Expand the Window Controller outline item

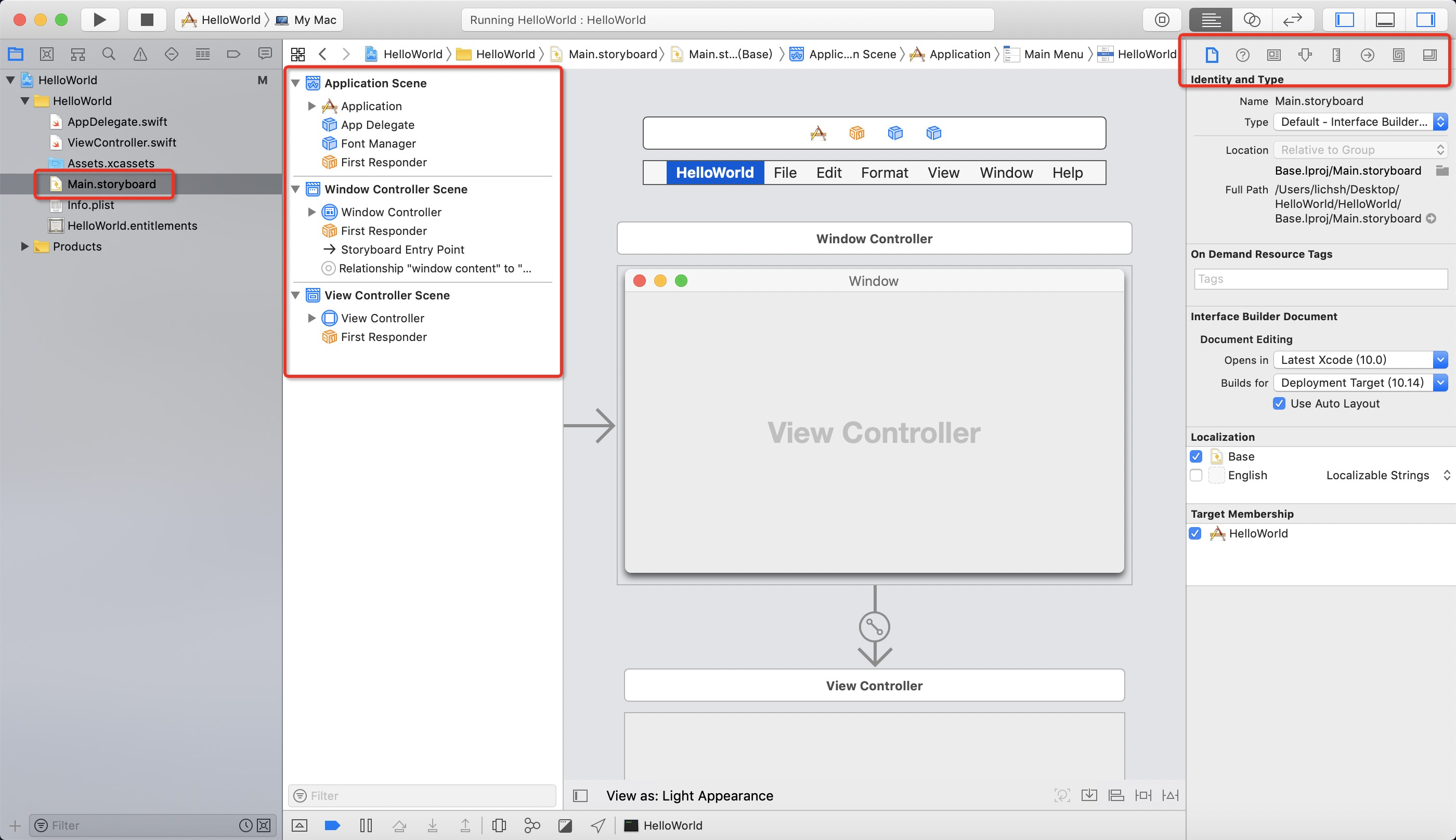click(x=311, y=212)
